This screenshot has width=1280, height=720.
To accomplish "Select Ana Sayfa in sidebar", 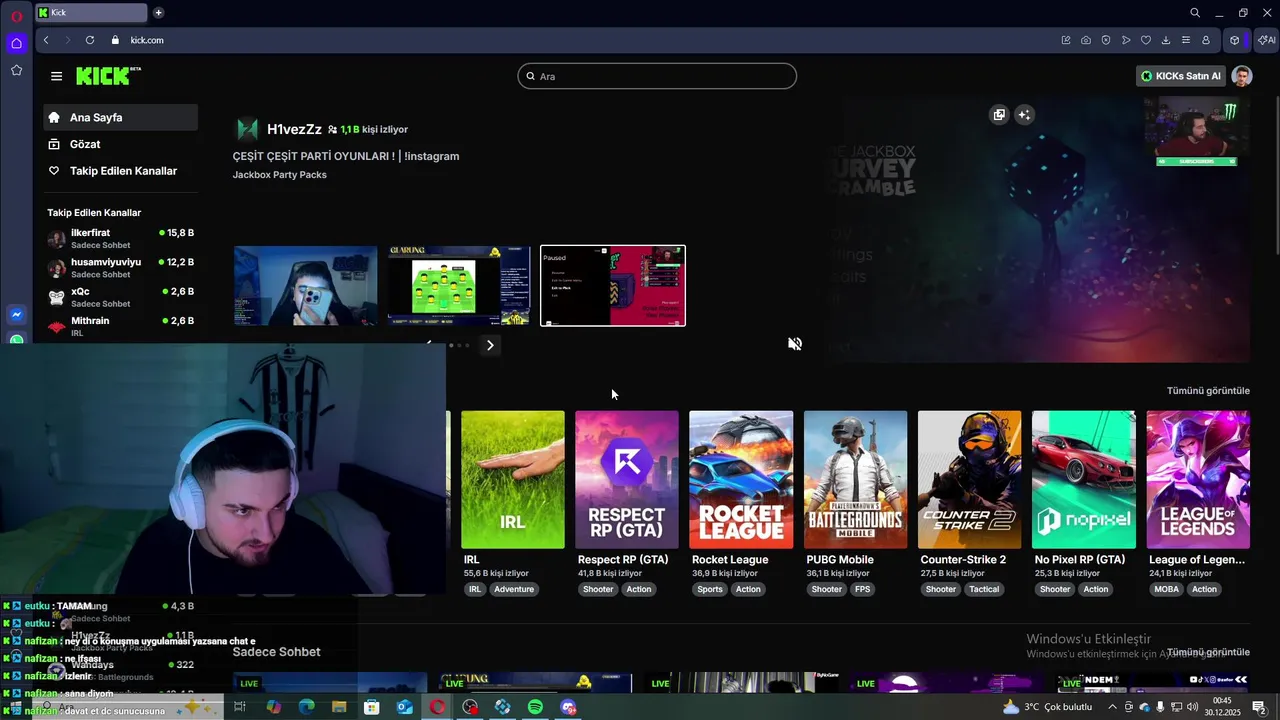I will tap(120, 117).
